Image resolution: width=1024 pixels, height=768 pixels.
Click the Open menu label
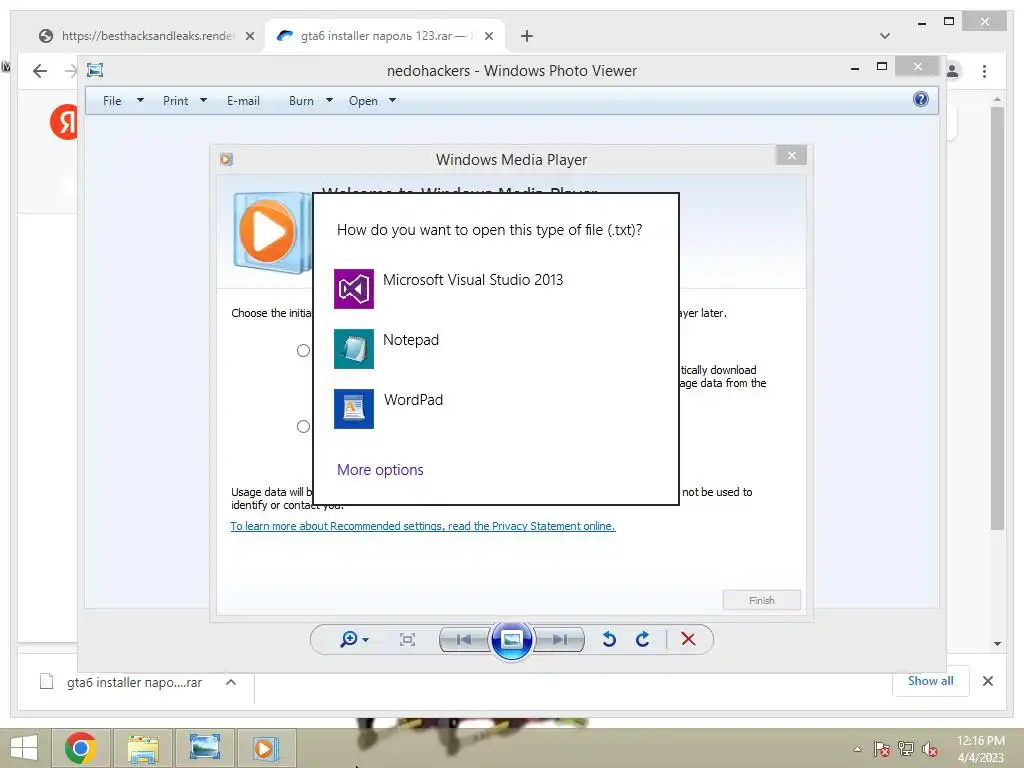363,101
